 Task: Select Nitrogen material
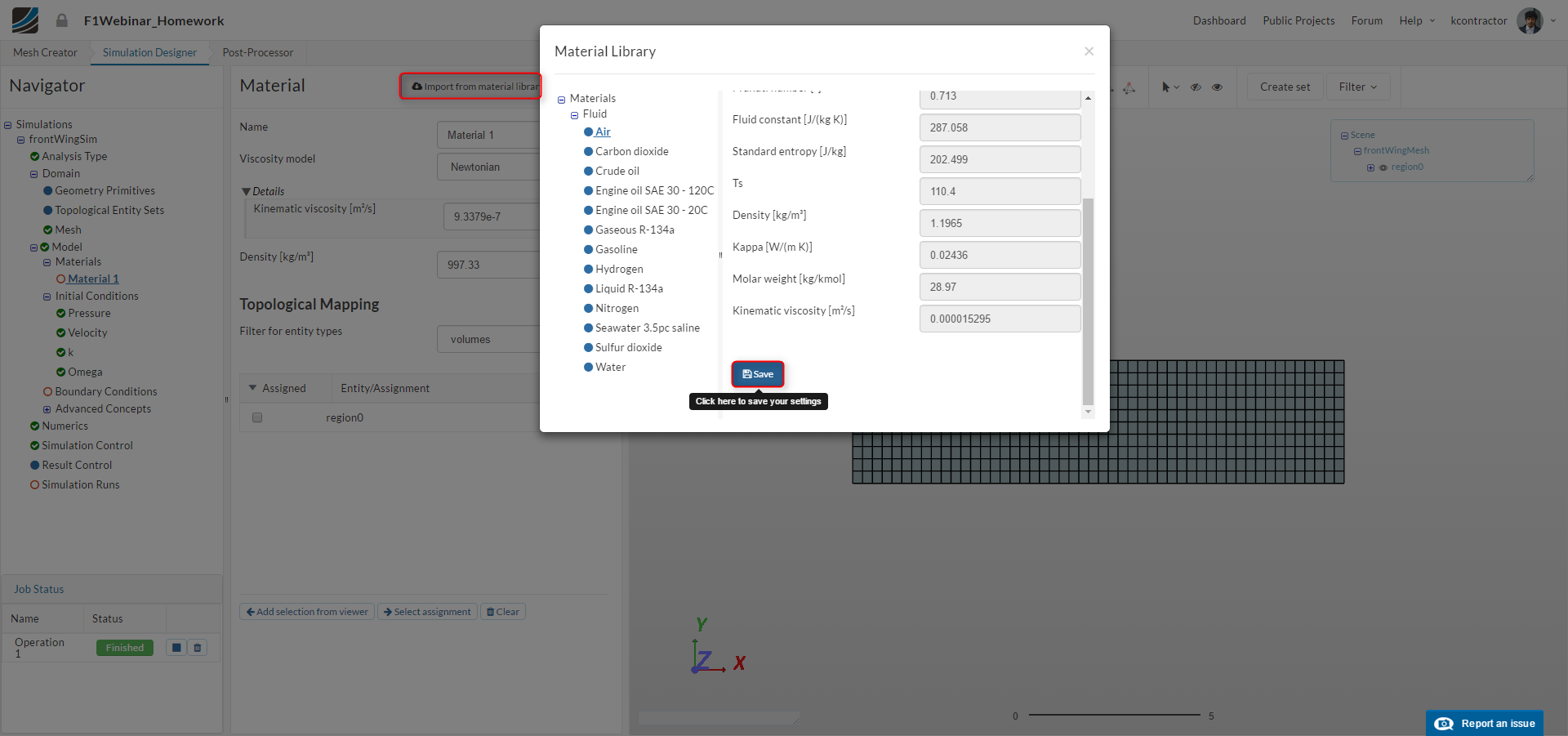[617, 308]
